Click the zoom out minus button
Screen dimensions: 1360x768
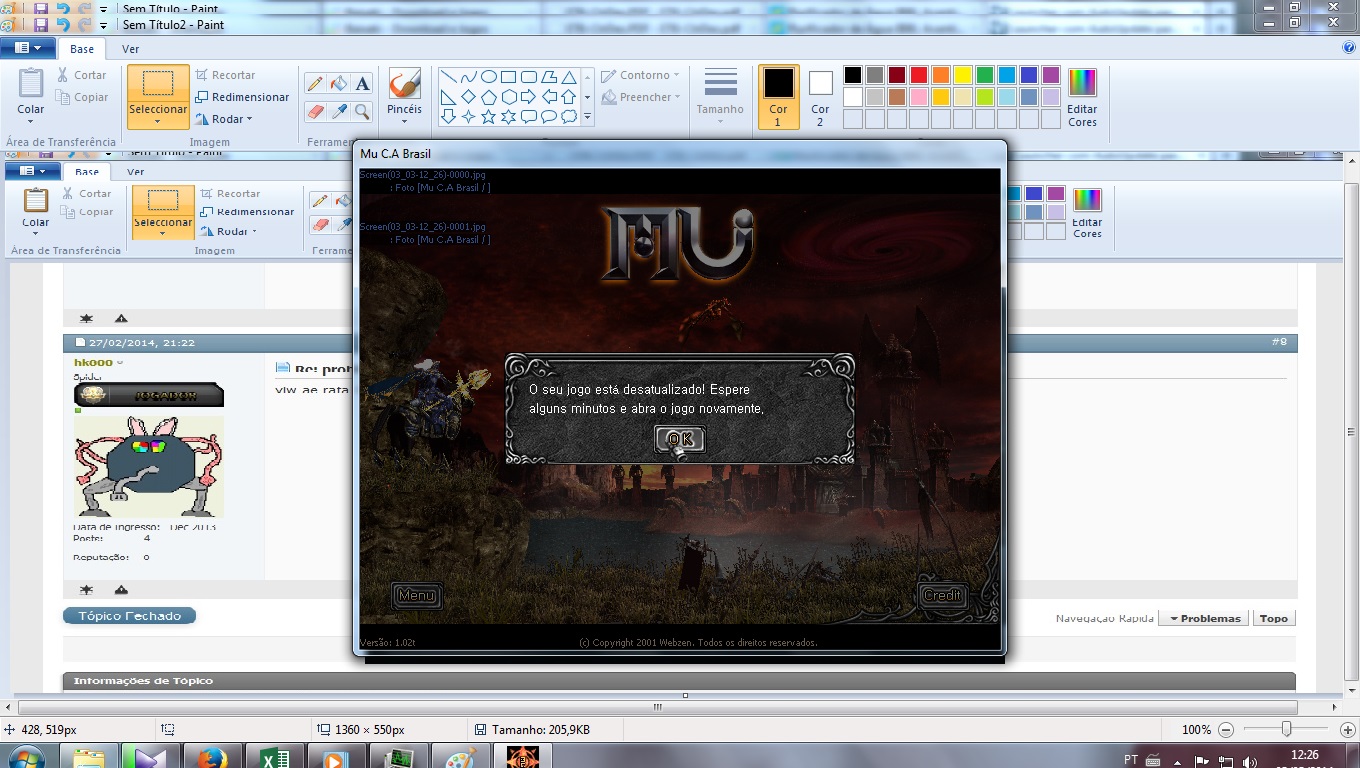pyautogui.click(x=1226, y=730)
